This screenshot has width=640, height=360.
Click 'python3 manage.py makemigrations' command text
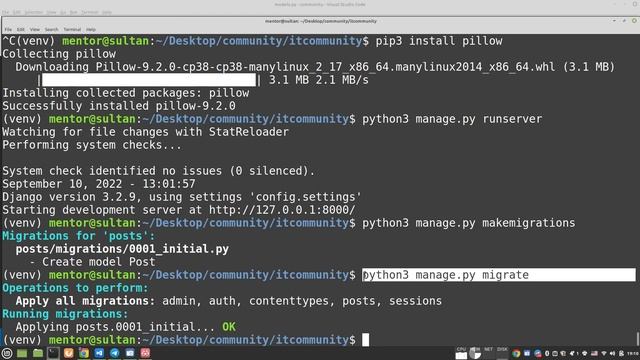(x=469, y=223)
